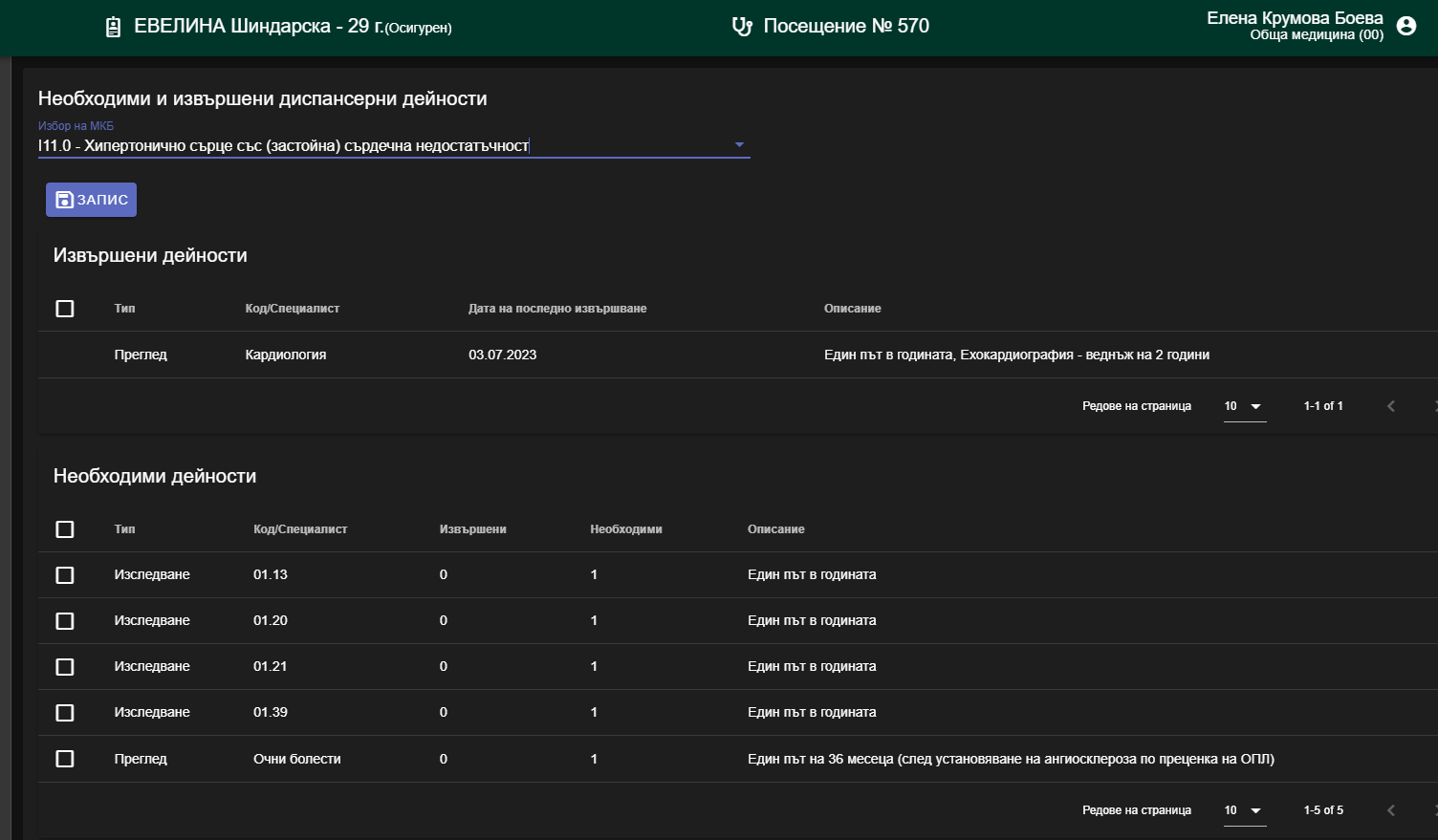This screenshot has width=1438, height=840.
Task: Toggle select-all checkbox in Необходими дейности header
Action: point(65,529)
